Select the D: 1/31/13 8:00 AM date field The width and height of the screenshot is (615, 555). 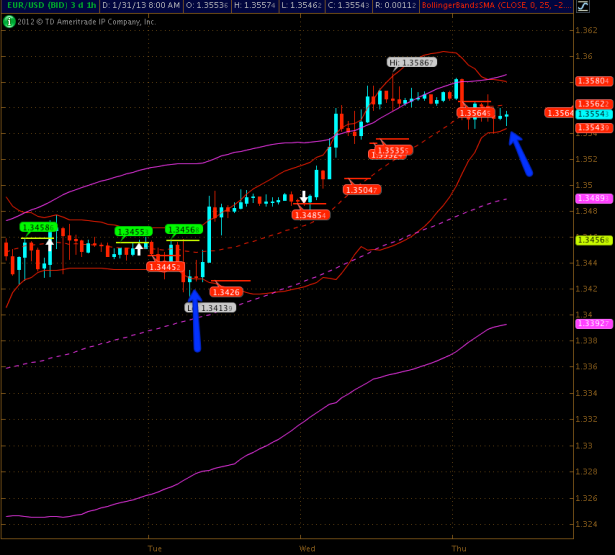(142, 5)
